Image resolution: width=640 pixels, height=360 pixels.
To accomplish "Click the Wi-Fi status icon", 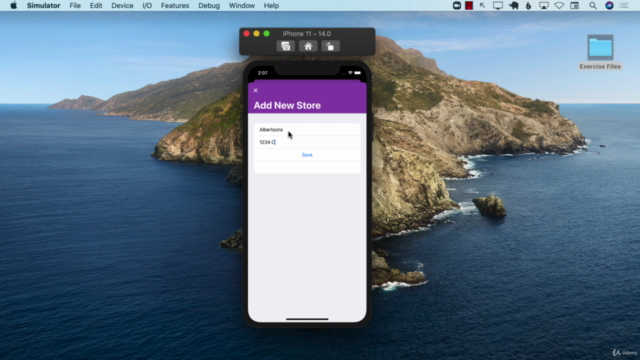I will 559,5.
